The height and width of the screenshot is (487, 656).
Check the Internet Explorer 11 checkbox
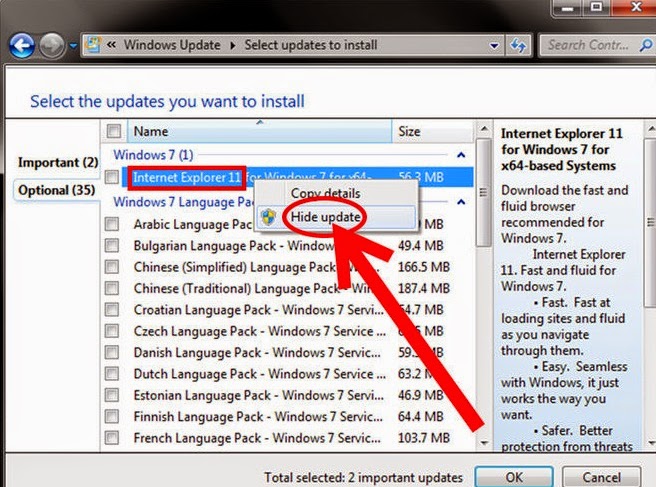pyautogui.click(x=111, y=177)
